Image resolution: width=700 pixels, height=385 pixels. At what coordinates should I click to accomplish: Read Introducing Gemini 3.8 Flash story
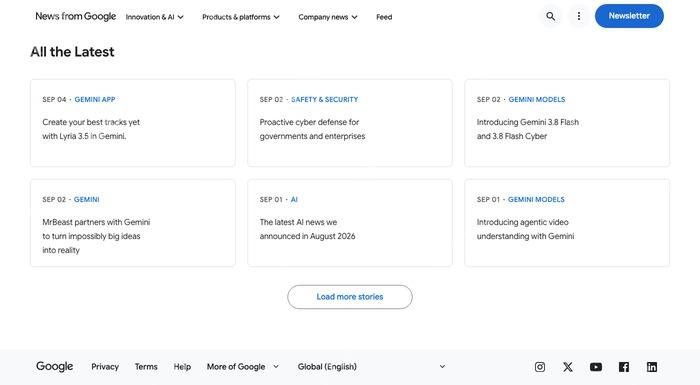tap(528, 129)
